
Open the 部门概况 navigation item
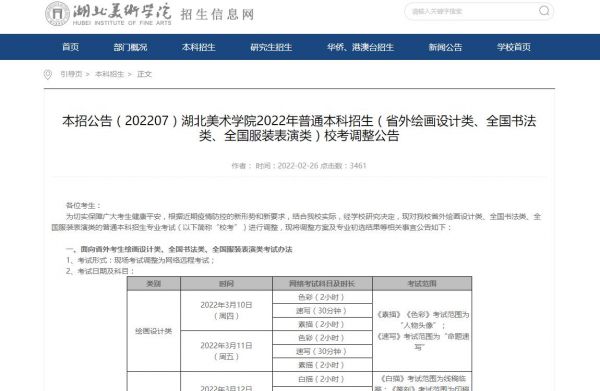(x=130, y=47)
